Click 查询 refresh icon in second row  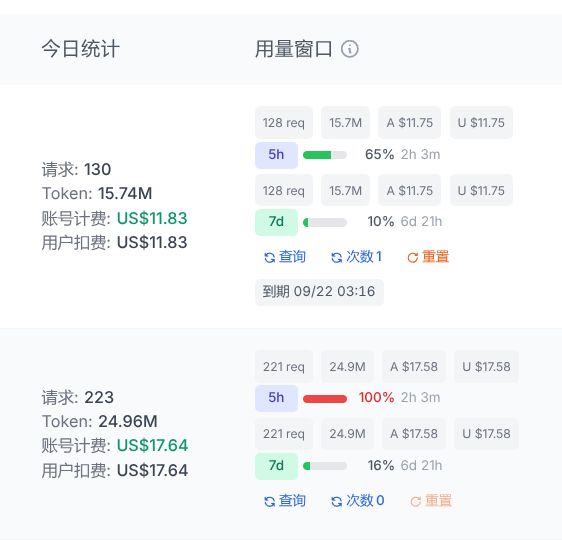coord(270,501)
